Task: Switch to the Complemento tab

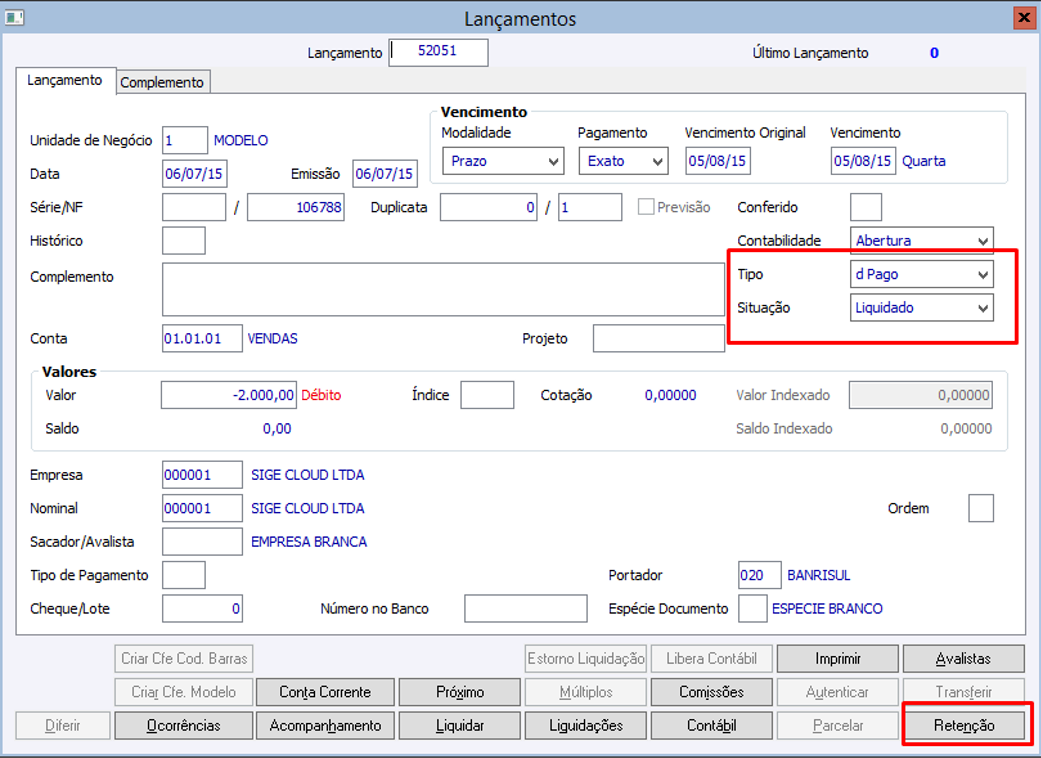Action: [163, 82]
